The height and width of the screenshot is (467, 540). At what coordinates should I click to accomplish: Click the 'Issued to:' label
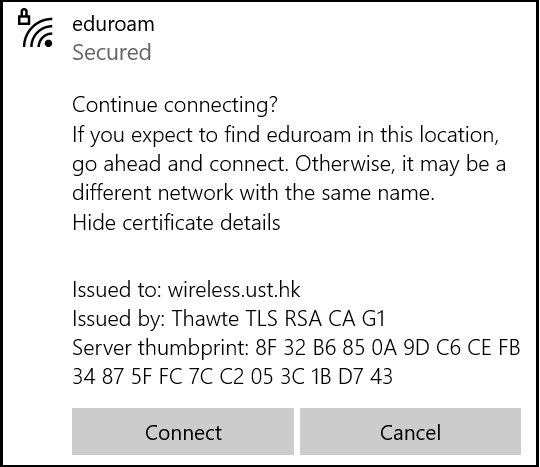coord(117,289)
